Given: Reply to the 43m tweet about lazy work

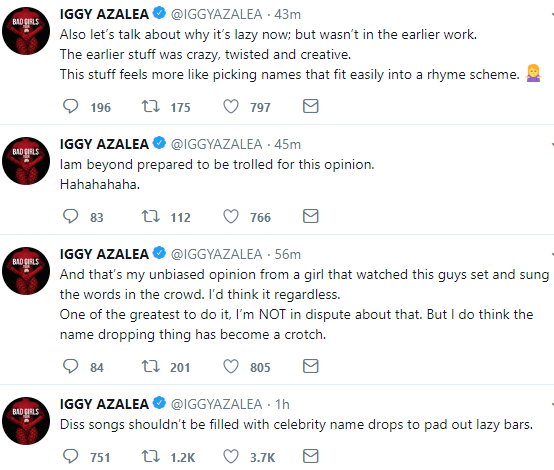Looking at the screenshot, I should (70, 106).
